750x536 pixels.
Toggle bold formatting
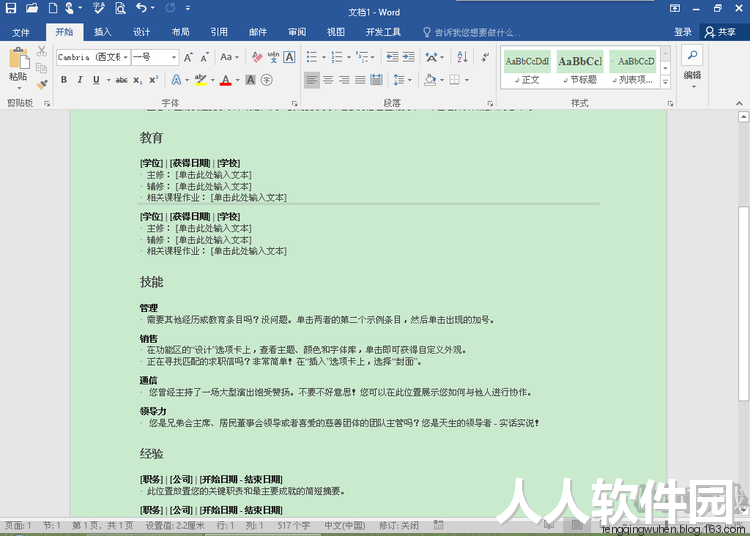(64, 80)
